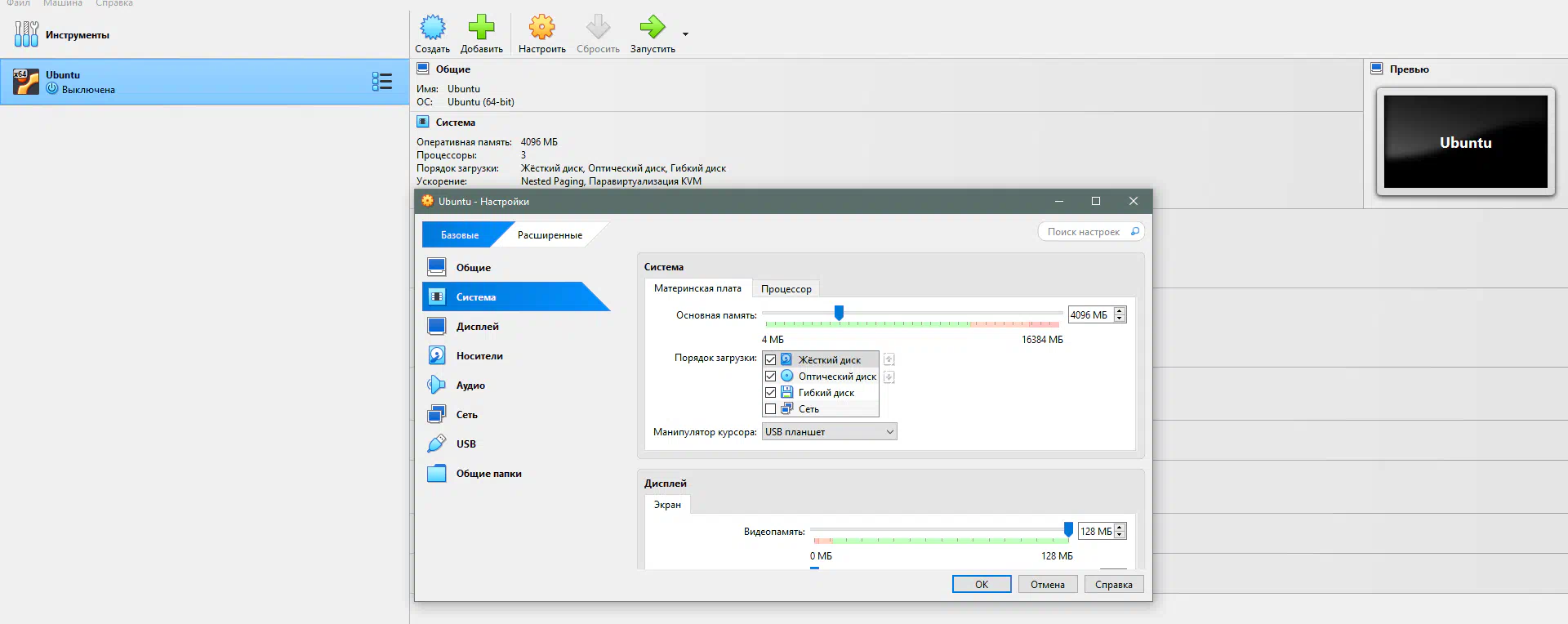1568x624 pixels.
Task: Move boot item up with arrow button
Action: click(889, 359)
